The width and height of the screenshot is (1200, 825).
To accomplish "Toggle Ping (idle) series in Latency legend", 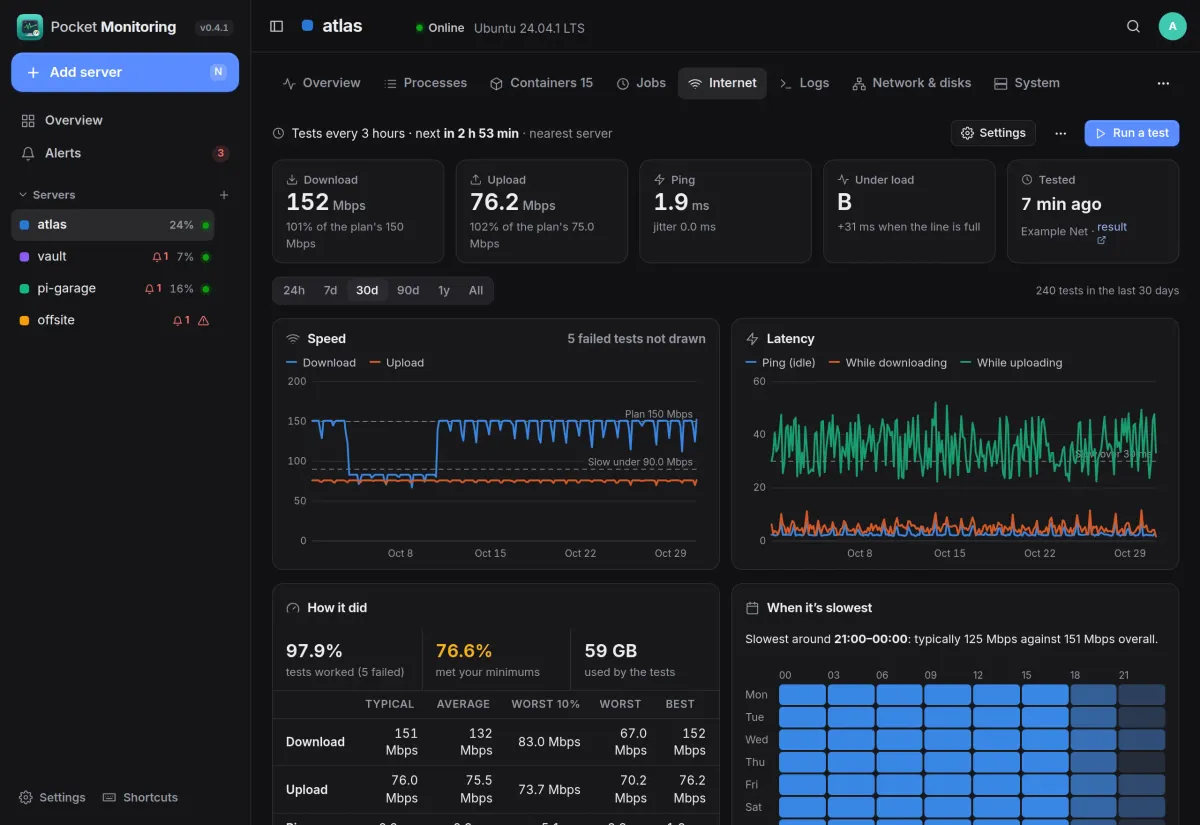I will [x=781, y=363].
